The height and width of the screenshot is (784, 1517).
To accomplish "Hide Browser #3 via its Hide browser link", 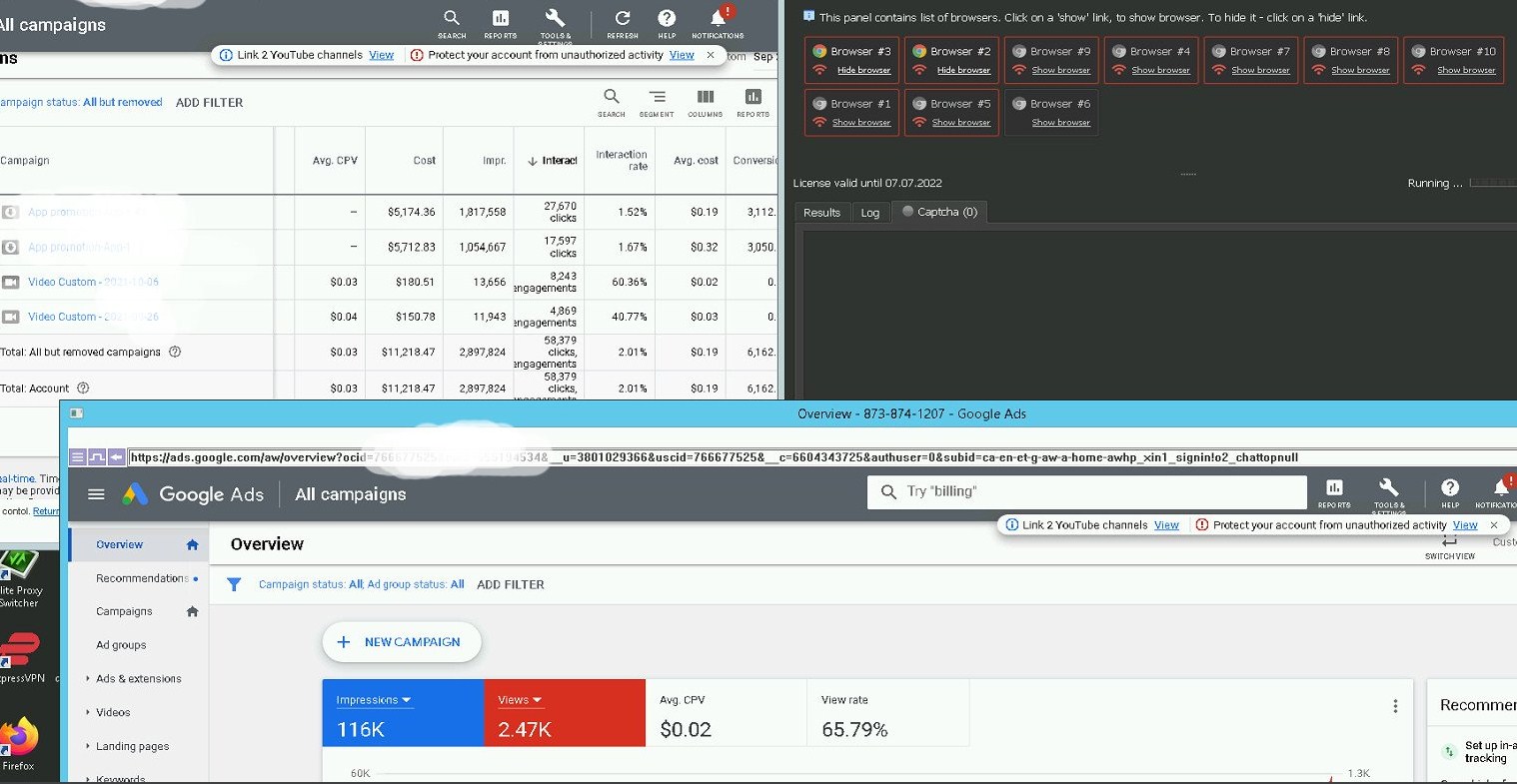I will pos(863,71).
